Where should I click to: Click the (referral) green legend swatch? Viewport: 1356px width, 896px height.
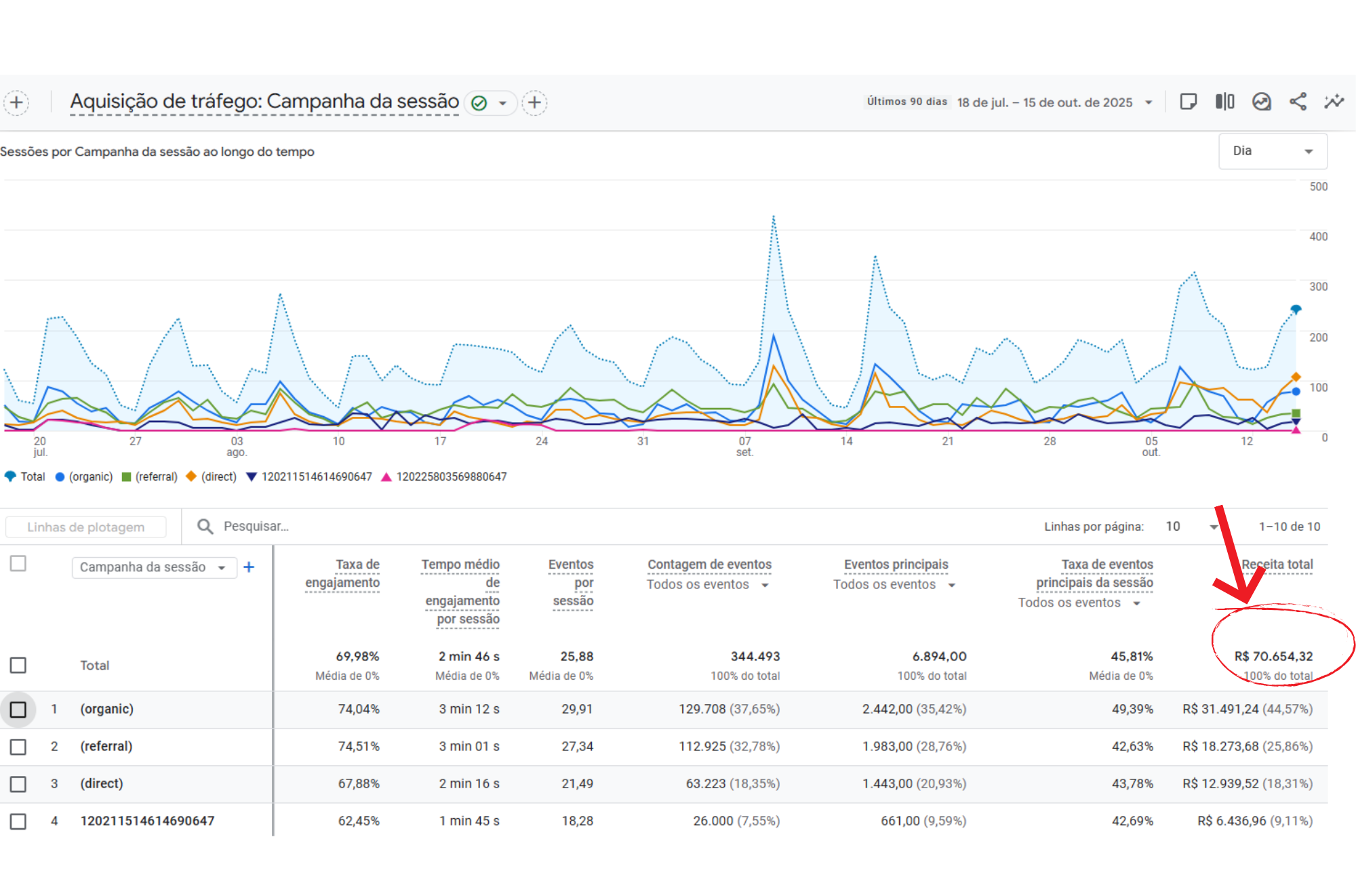[x=126, y=477]
